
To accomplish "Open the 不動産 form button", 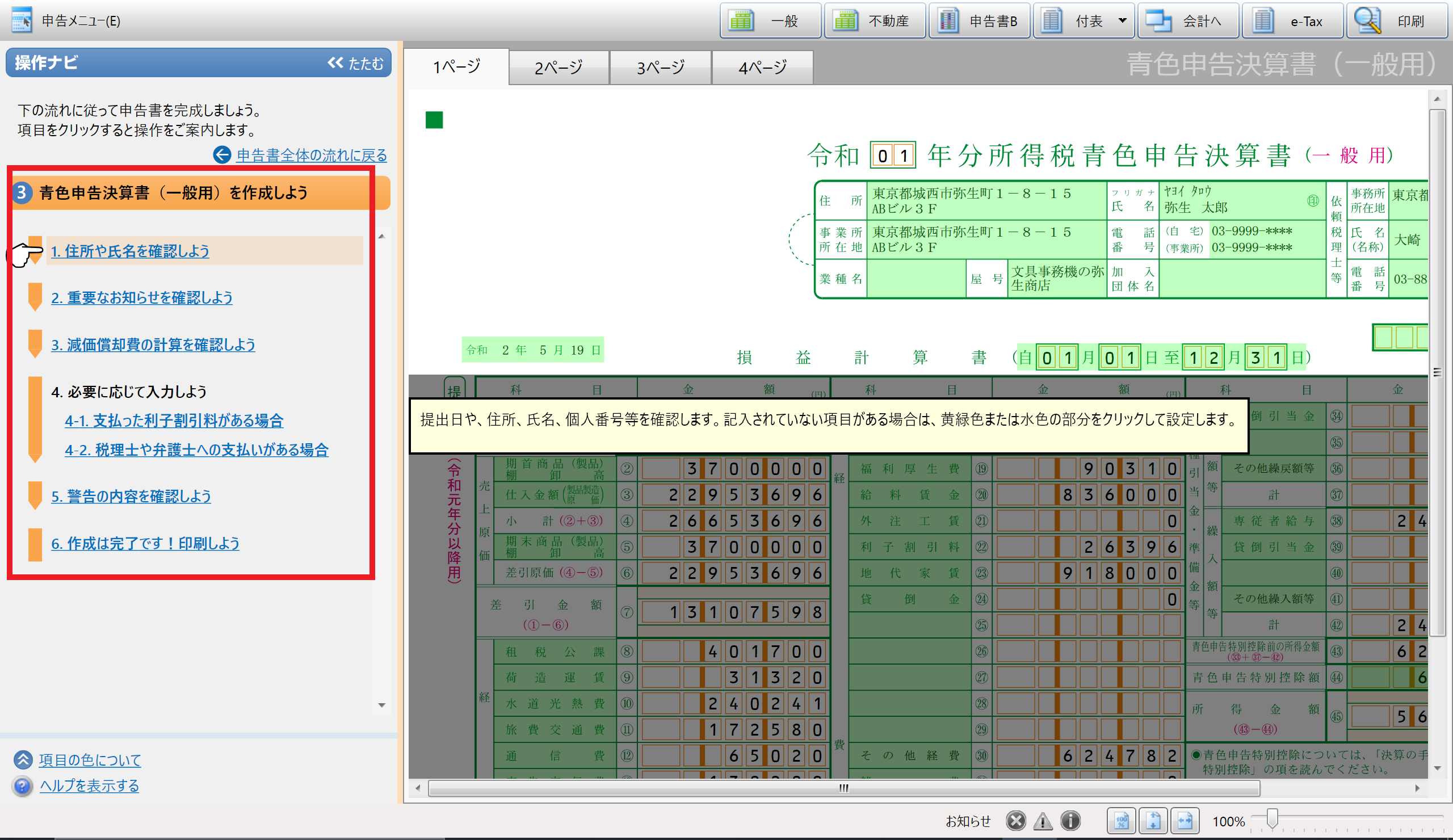I will point(875,21).
